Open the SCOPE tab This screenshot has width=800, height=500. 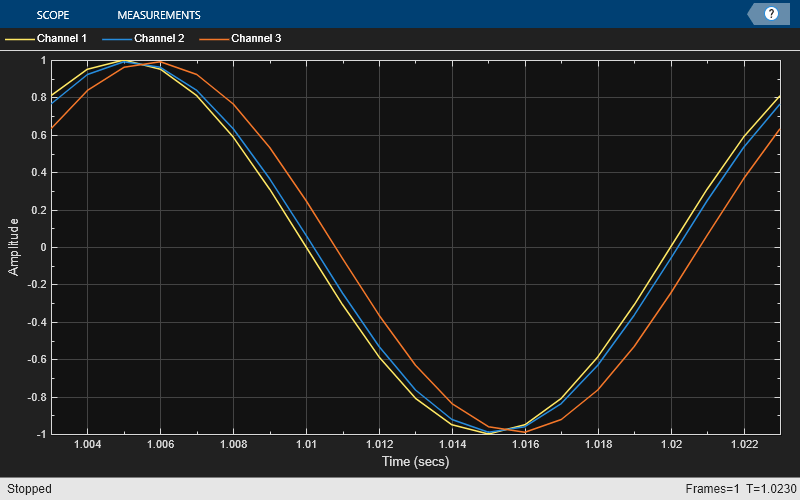(x=53, y=15)
